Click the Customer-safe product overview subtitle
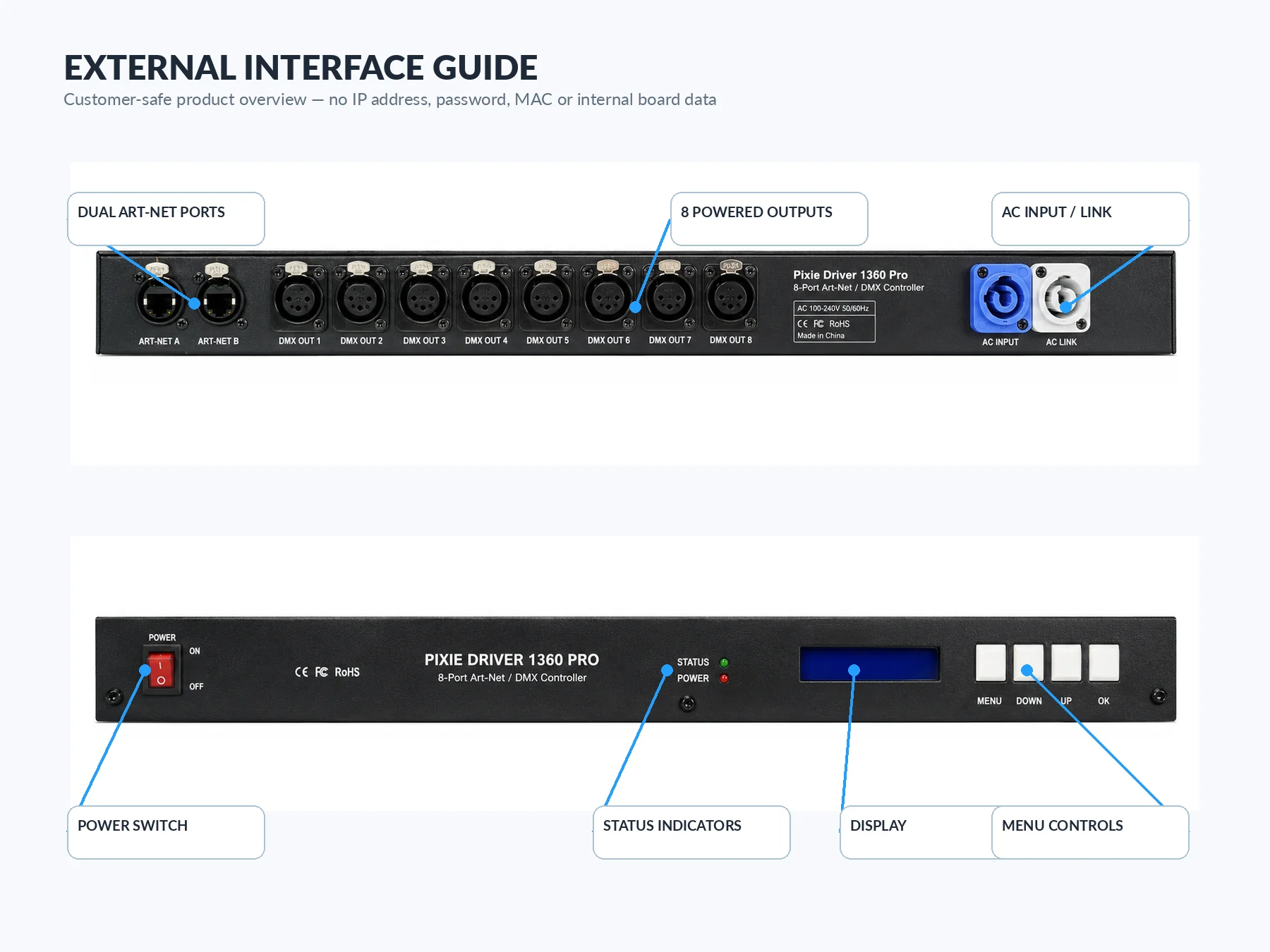Screen dimensions: 1270x952 coord(390,99)
